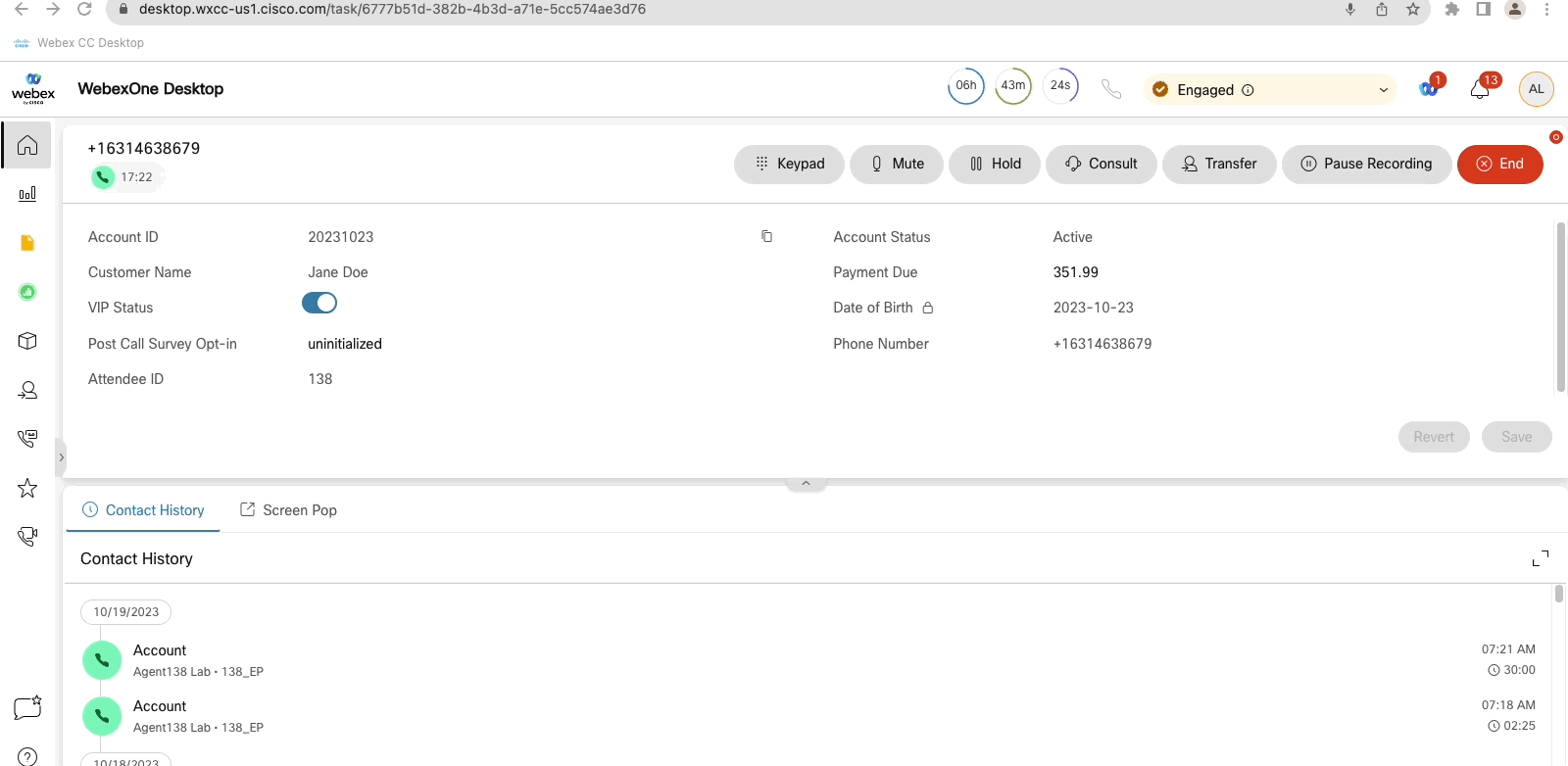
Task: Open the bar chart analytics sidebar icon
Action: coord(27,194)
